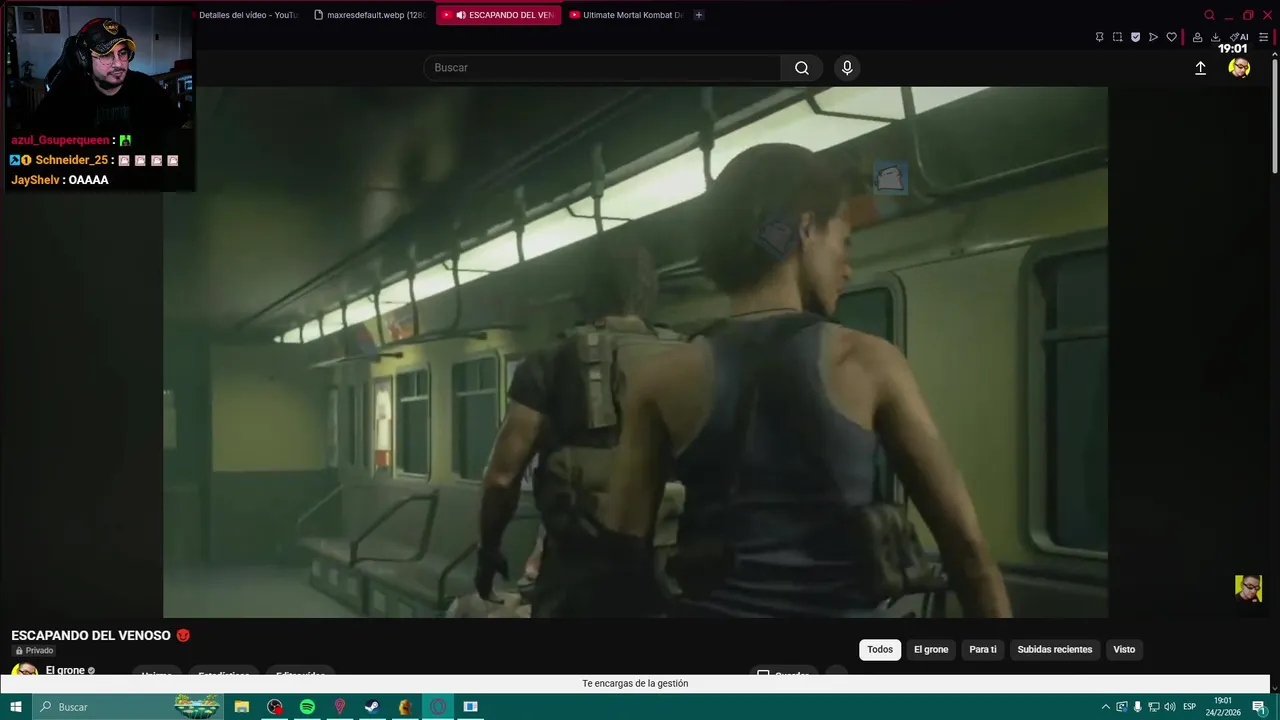Open the browser downloads icon
This screenshot has width=1280, height=720.
pyautogui.click(x=1215, y=37)
